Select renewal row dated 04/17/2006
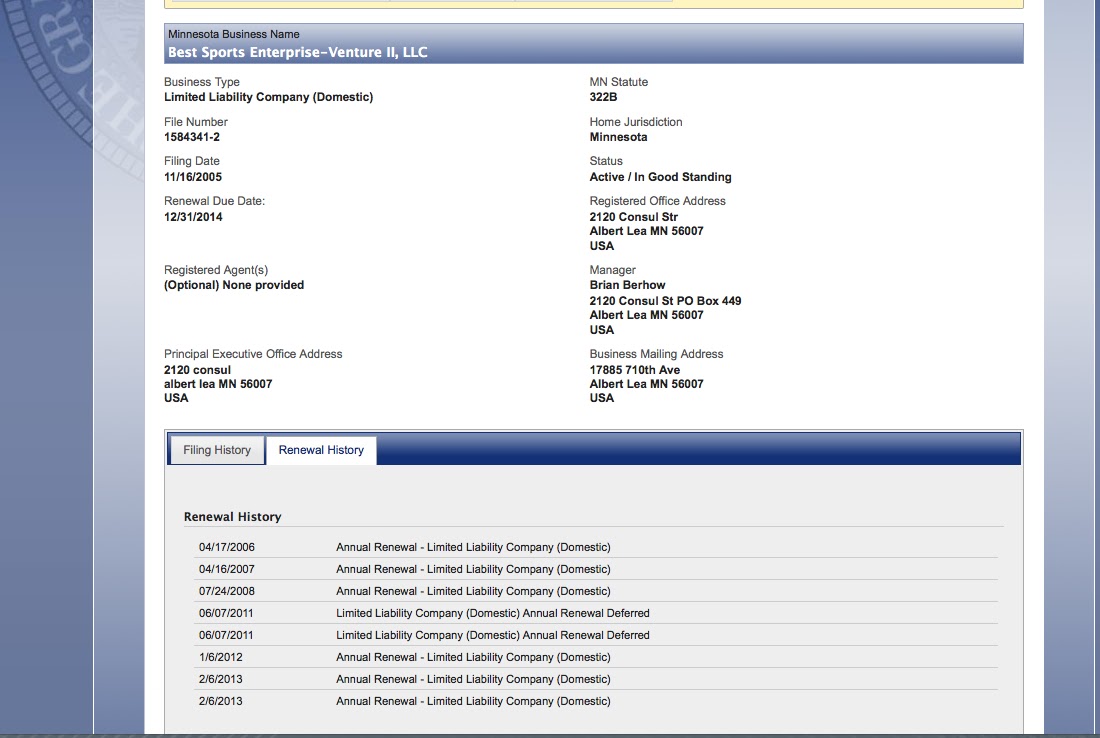 tap(596, 547)
